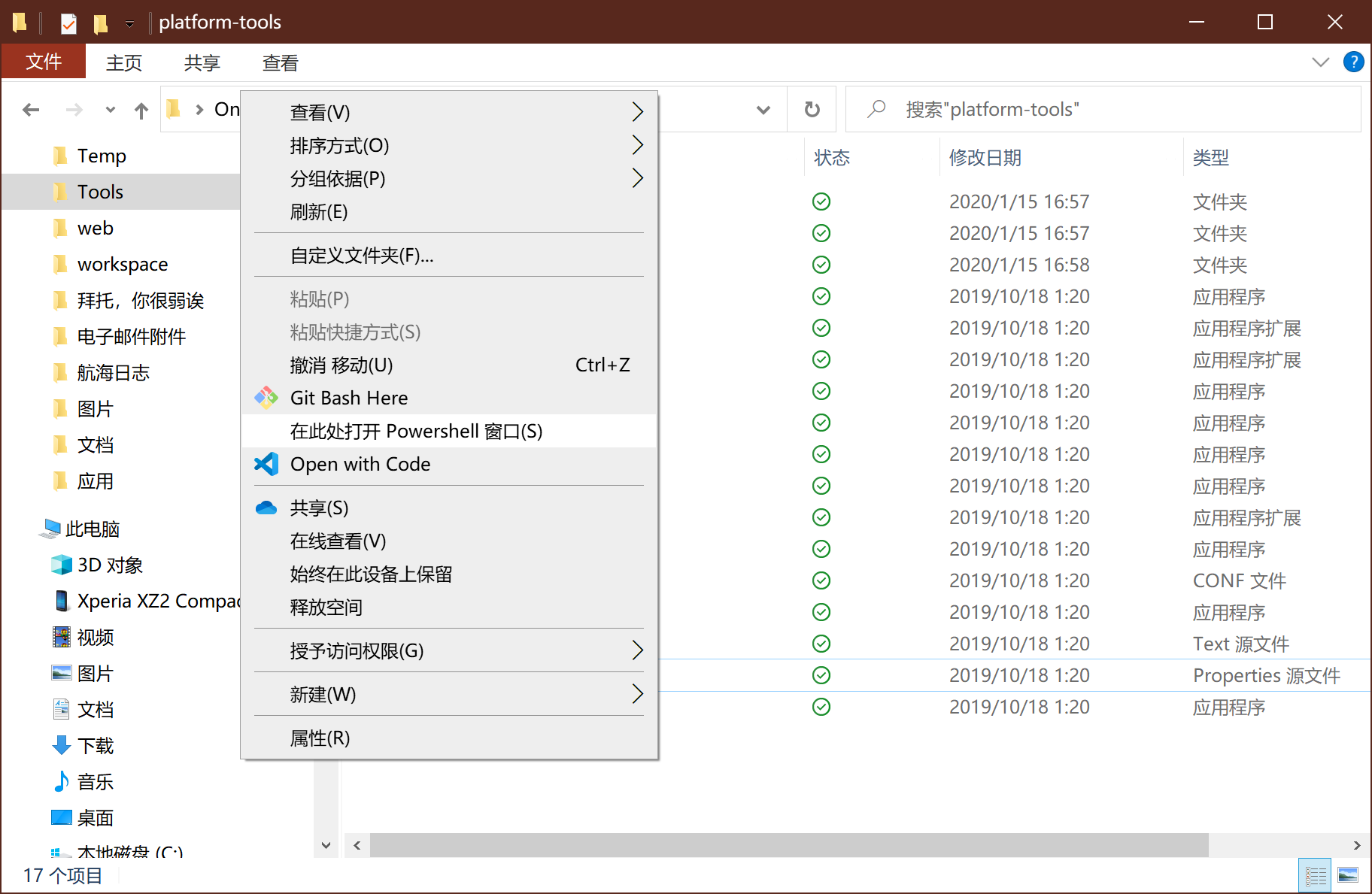Open 视频 library under This PC
Image resolution: width=1372 pixels, height=894 pixels.
coord(84,638)
